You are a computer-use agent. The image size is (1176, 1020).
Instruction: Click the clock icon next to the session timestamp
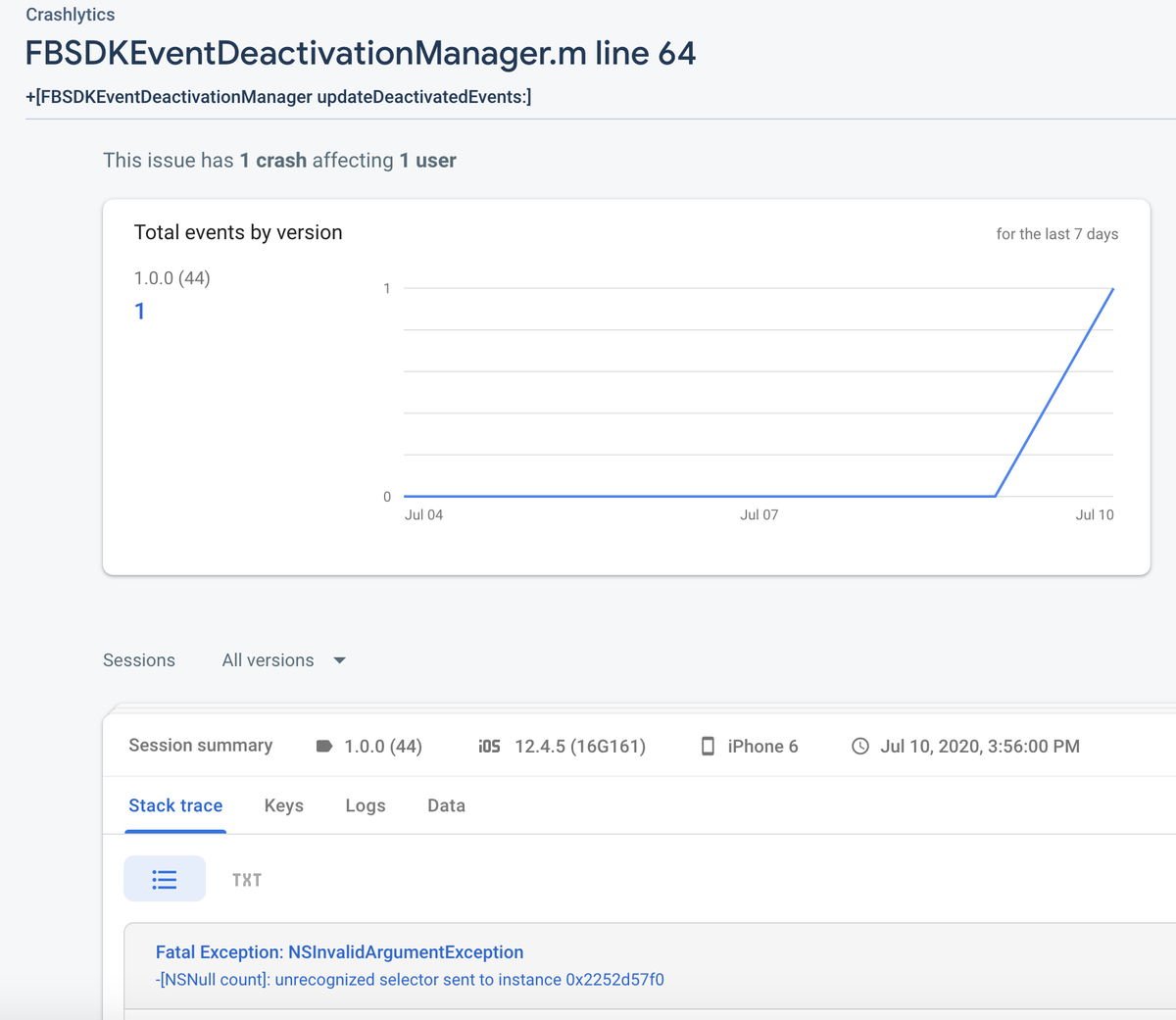[x=859, y=746]
